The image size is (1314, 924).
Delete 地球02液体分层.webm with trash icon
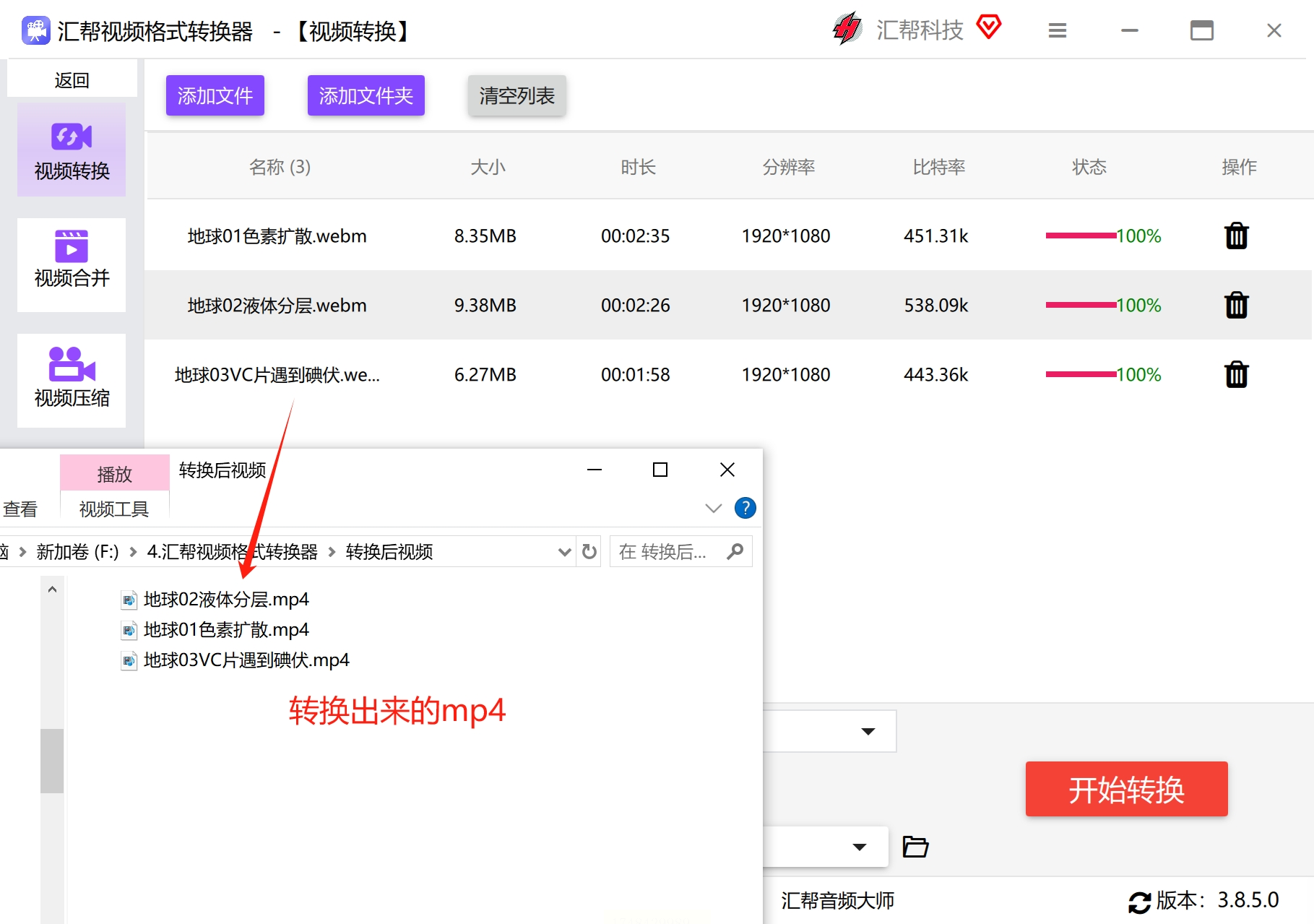click(x=1236, y=305)
